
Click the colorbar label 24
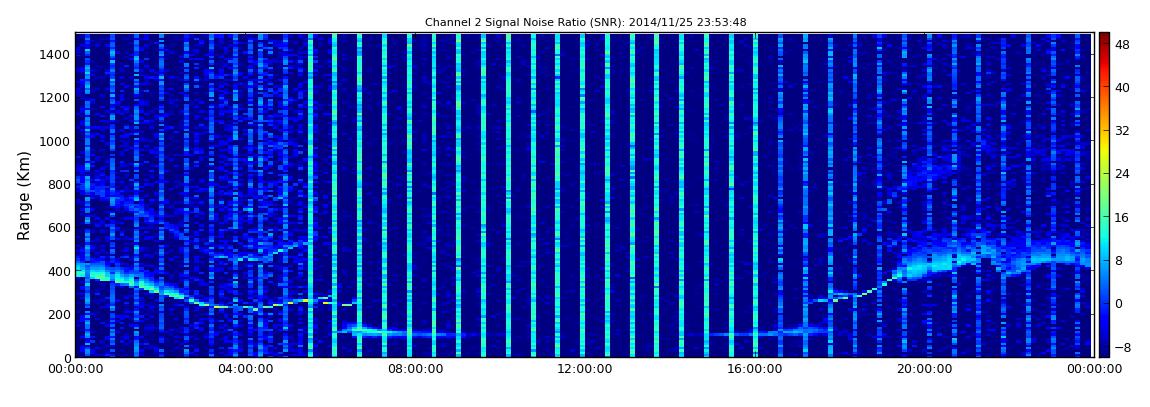1123,173
